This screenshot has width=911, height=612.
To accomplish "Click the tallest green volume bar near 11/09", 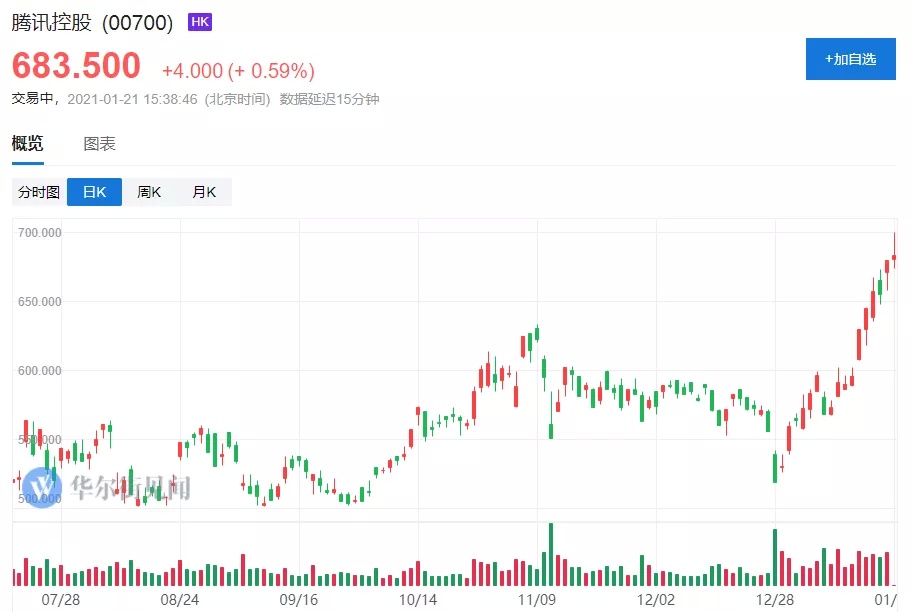I will click(551, 554).
